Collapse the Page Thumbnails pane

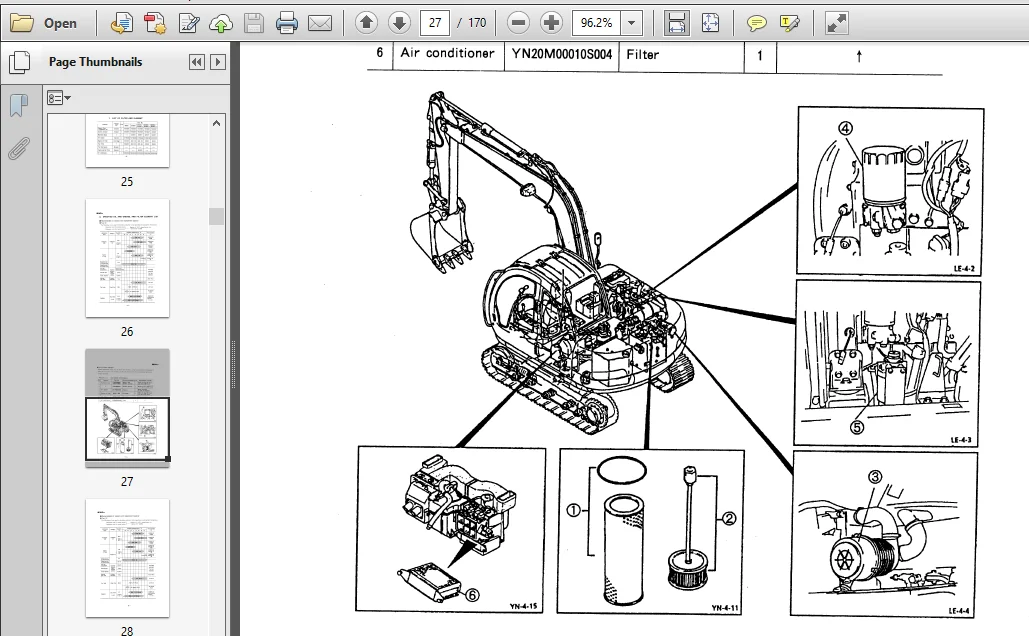196,62
